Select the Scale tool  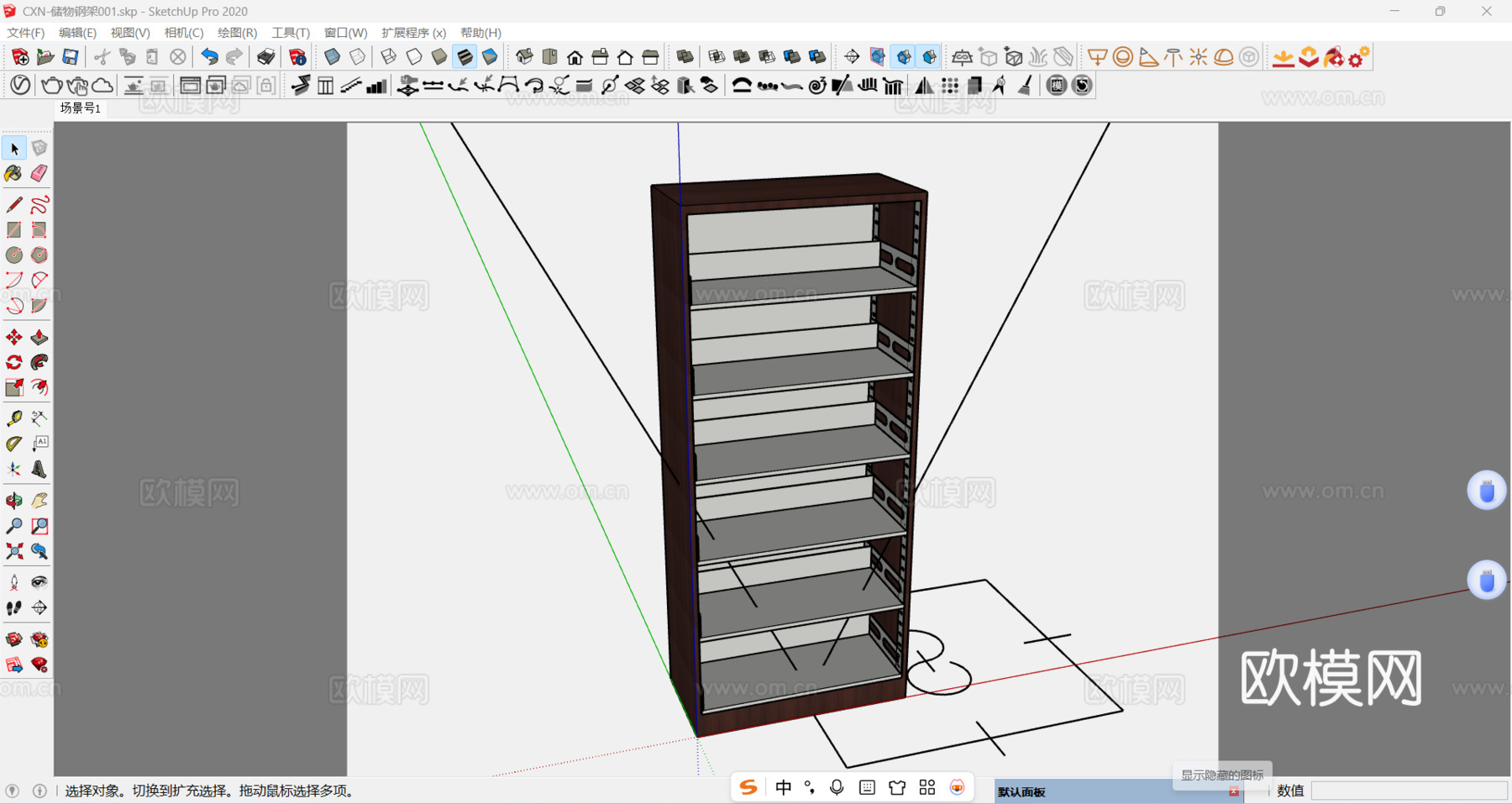(x=14, y=388)
